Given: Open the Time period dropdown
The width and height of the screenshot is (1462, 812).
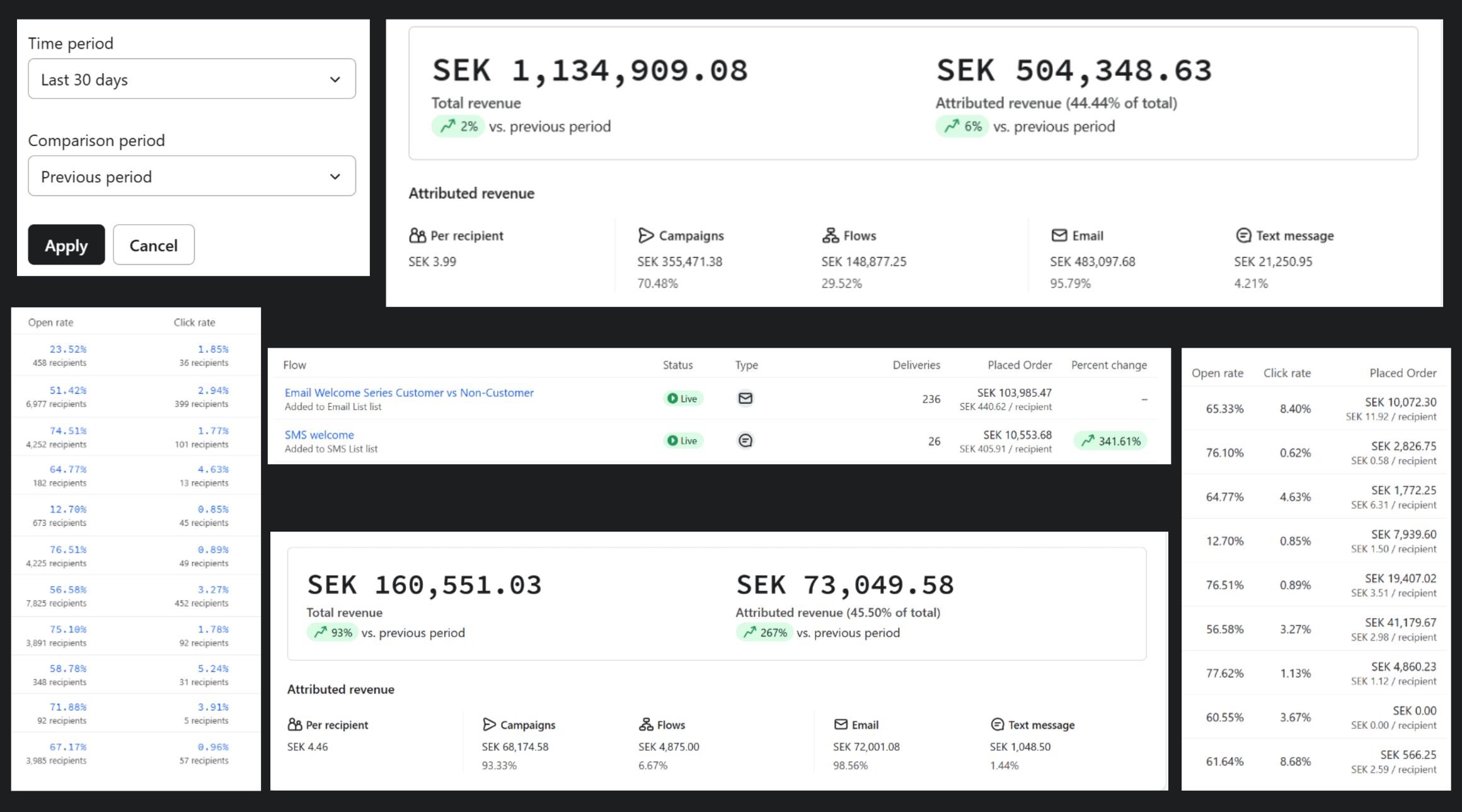Looking at the screenshot, I should (192, 79).
